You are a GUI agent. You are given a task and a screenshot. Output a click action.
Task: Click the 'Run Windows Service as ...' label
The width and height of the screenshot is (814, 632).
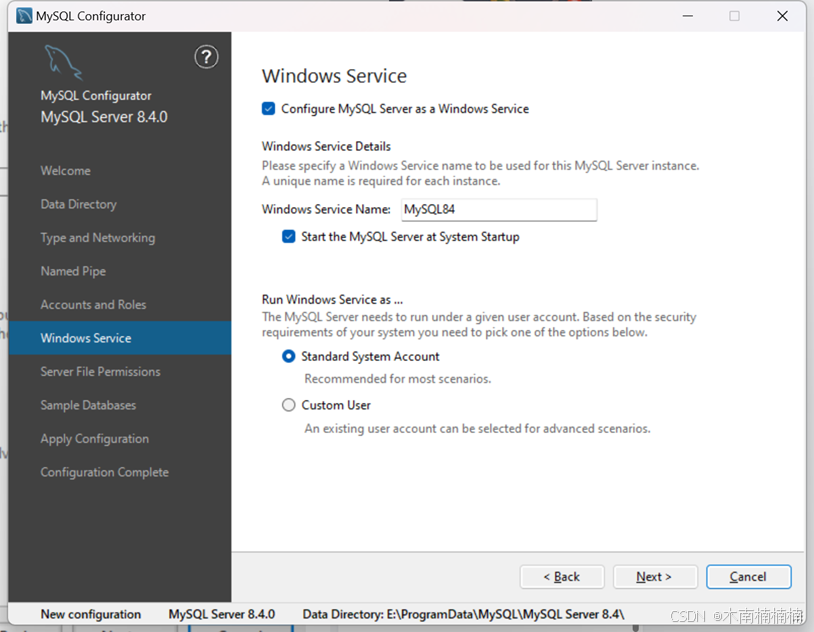(x=332, y=300)
